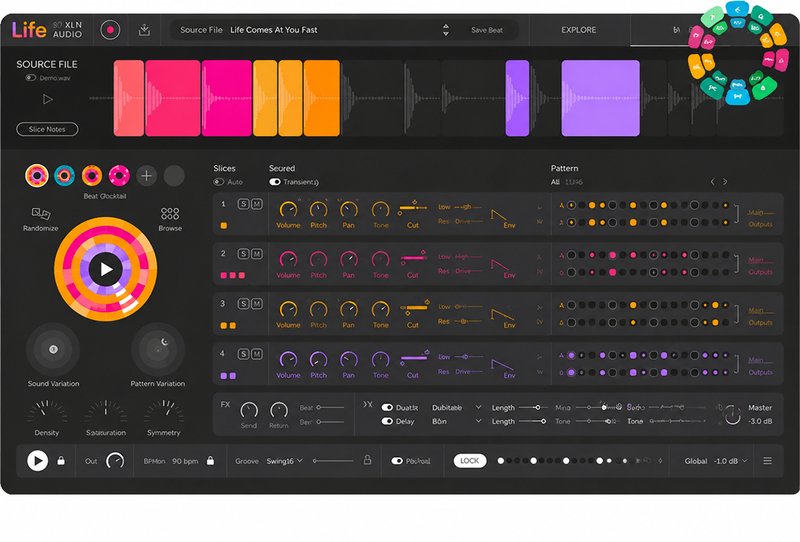The height and width of the screenshot is (542, 800).
Task: Click the FX Return knob
Action: click(x=279, y=410)
